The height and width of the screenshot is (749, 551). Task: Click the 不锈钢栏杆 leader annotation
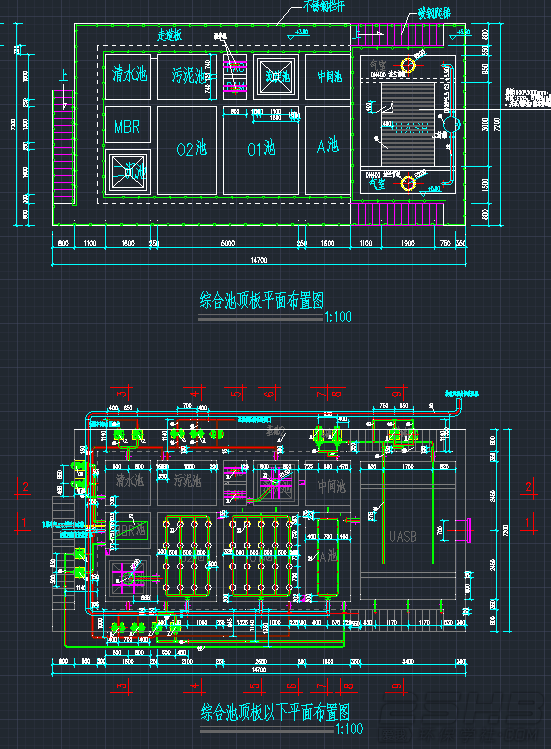[324, 6]
